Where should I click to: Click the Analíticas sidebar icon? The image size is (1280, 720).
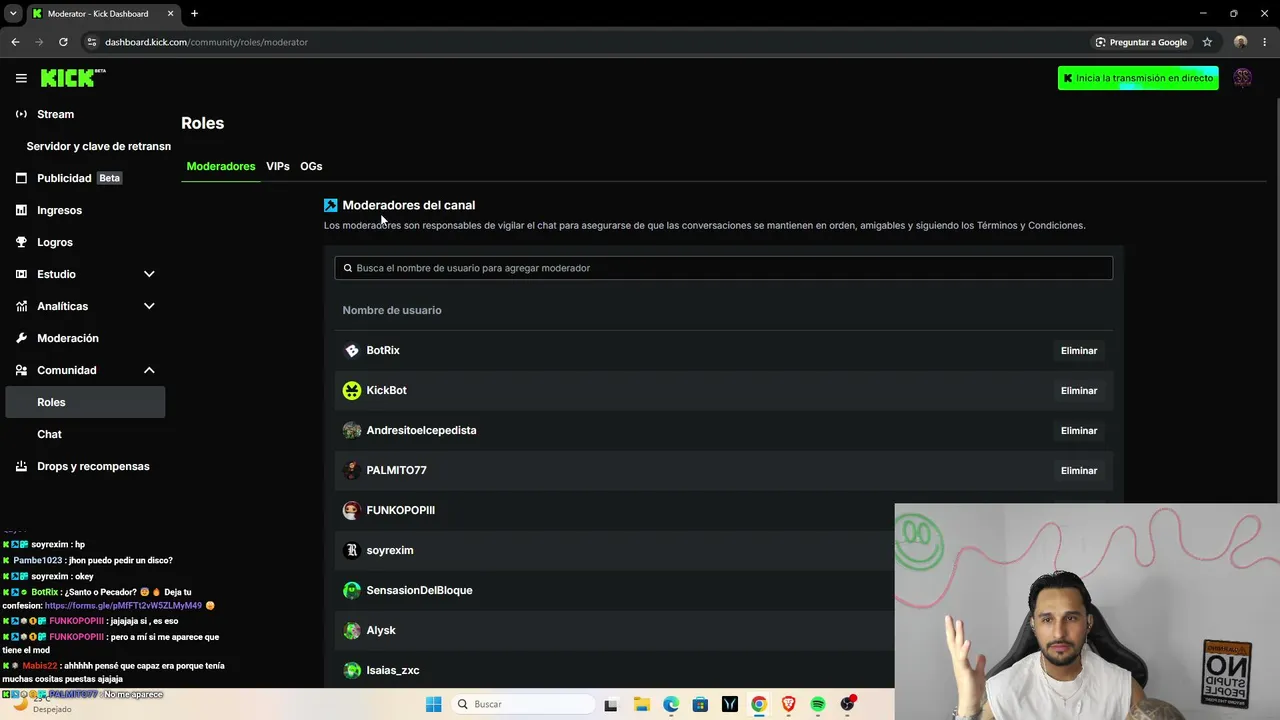pyautogui.click(x=21, y=306)
